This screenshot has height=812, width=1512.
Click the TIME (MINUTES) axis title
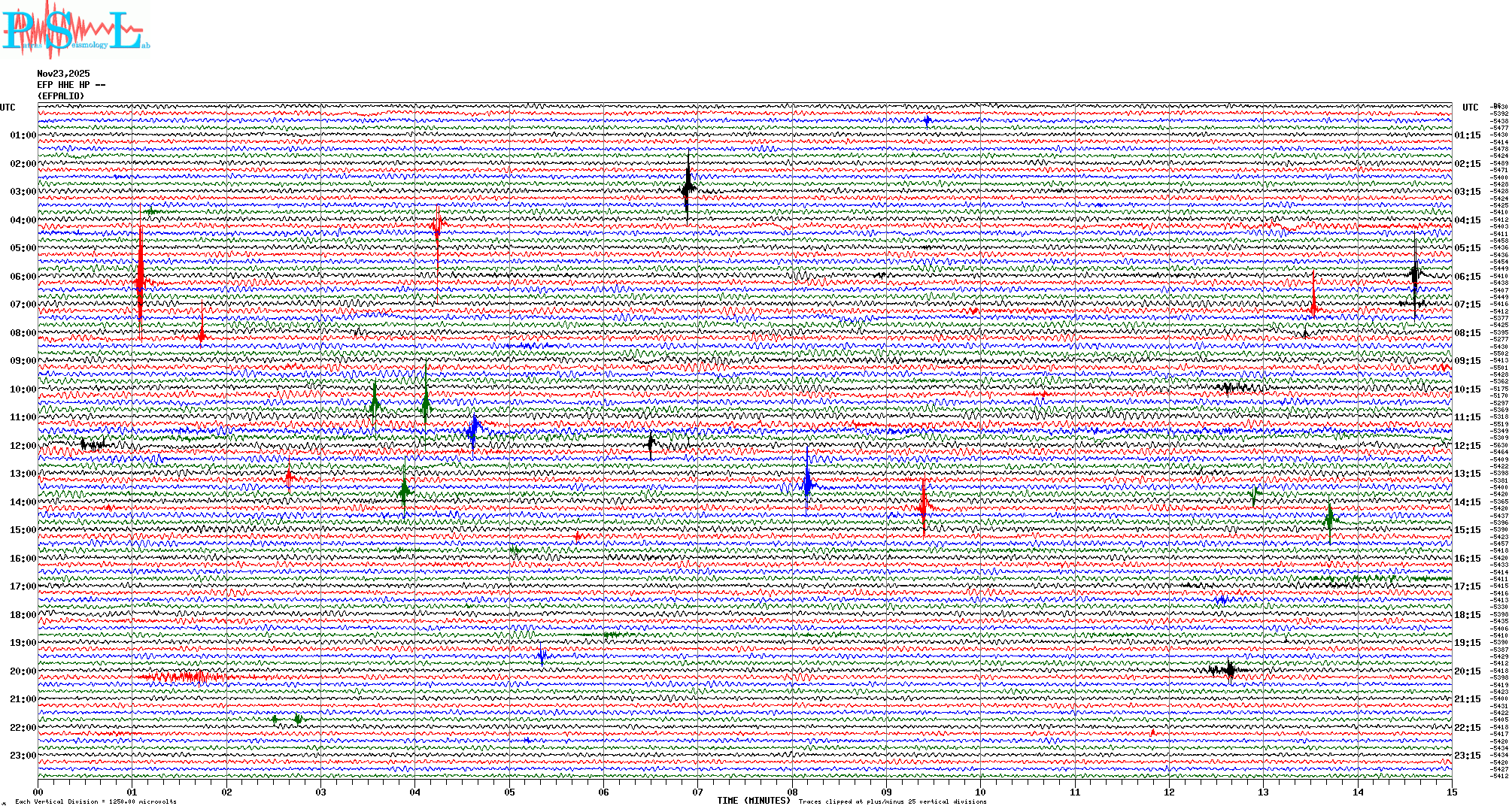pos(753,801)
